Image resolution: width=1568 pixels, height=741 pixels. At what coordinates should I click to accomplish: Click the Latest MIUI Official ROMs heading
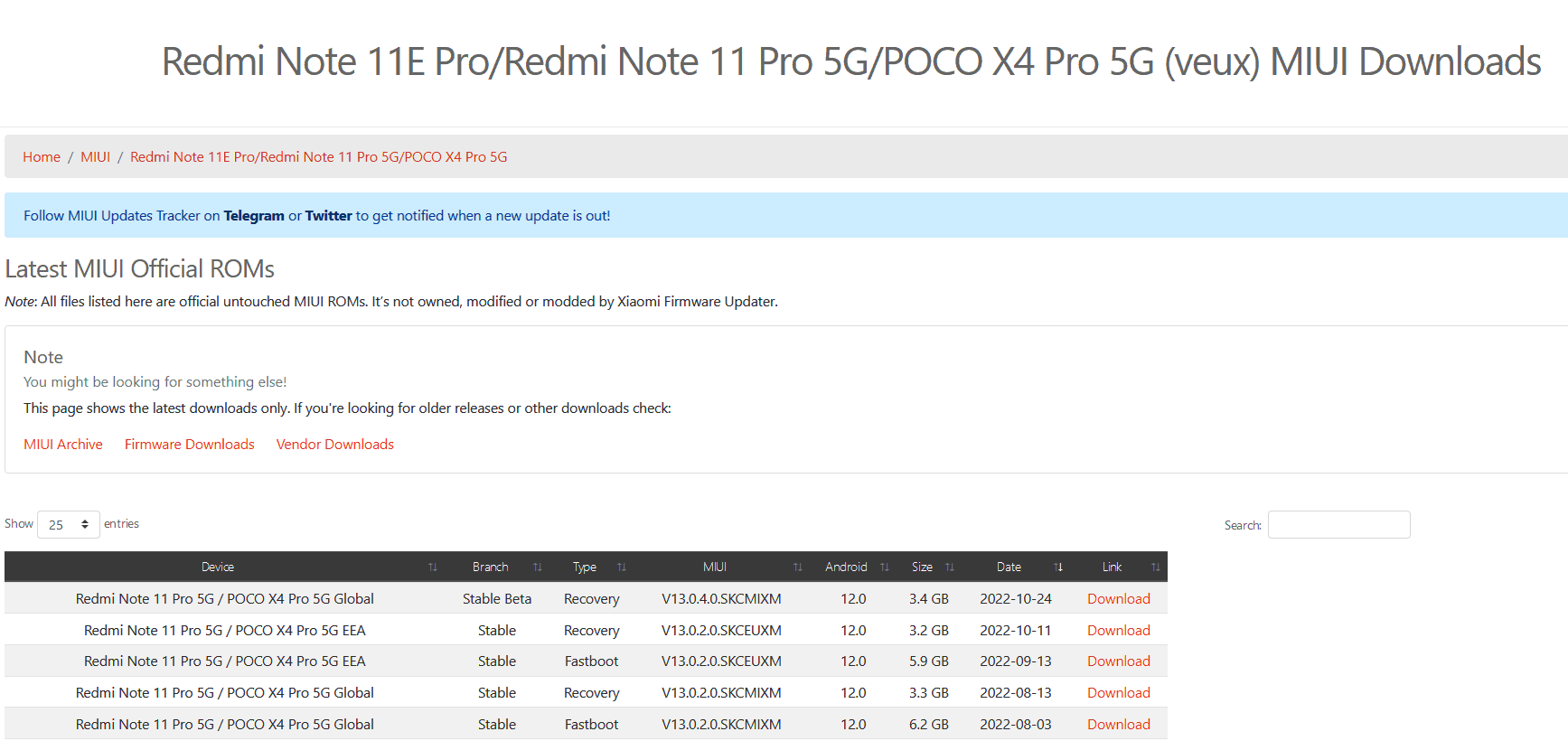click(x=140, y=269)
